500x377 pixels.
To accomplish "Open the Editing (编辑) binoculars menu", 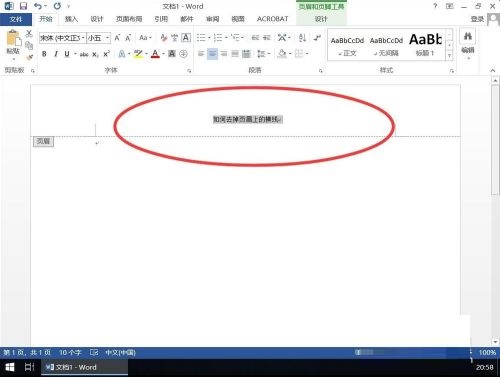I will click(x=468, y=43).
